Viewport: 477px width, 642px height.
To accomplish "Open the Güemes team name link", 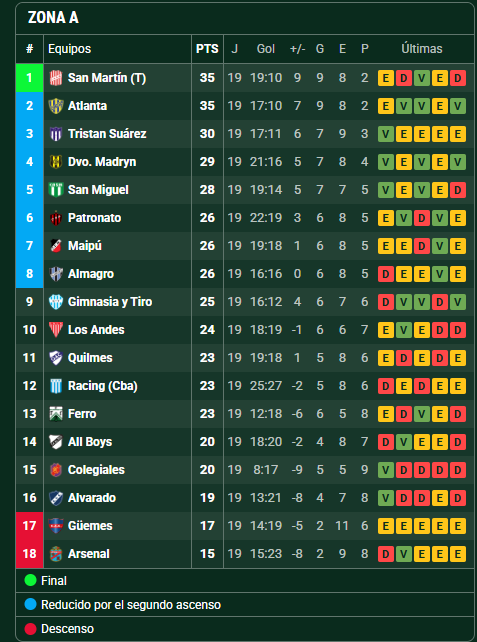I will coord(90,526).
